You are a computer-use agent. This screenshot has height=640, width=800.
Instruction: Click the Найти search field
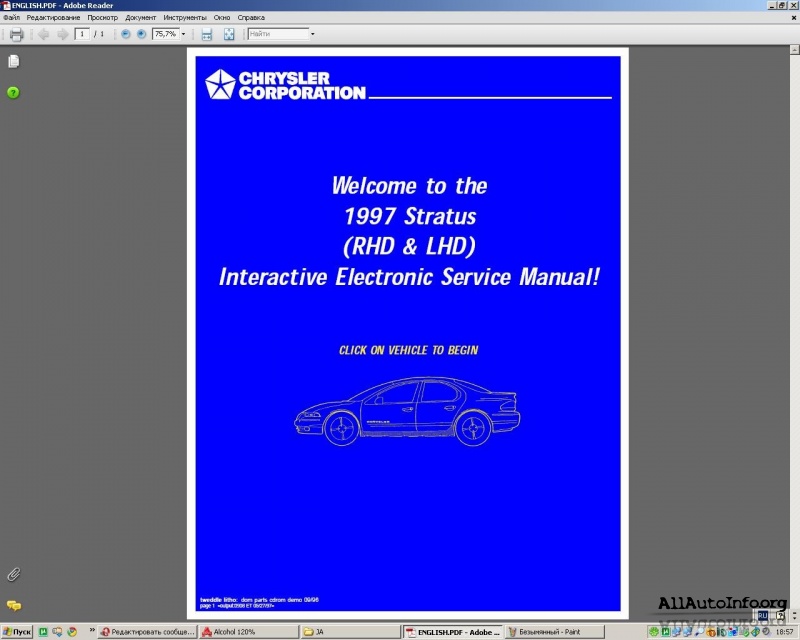coord(278,34)
